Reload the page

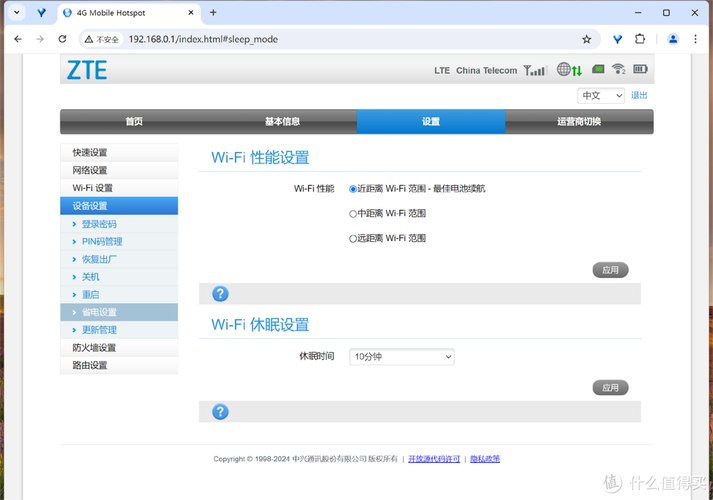tap(62, 39)
